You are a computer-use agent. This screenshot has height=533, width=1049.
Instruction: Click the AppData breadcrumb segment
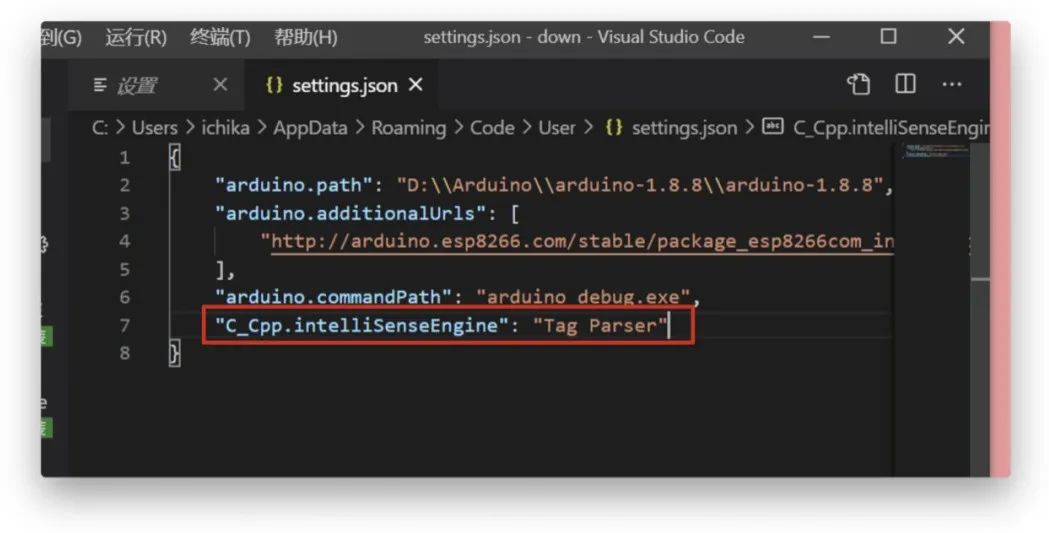coord(310,128)
